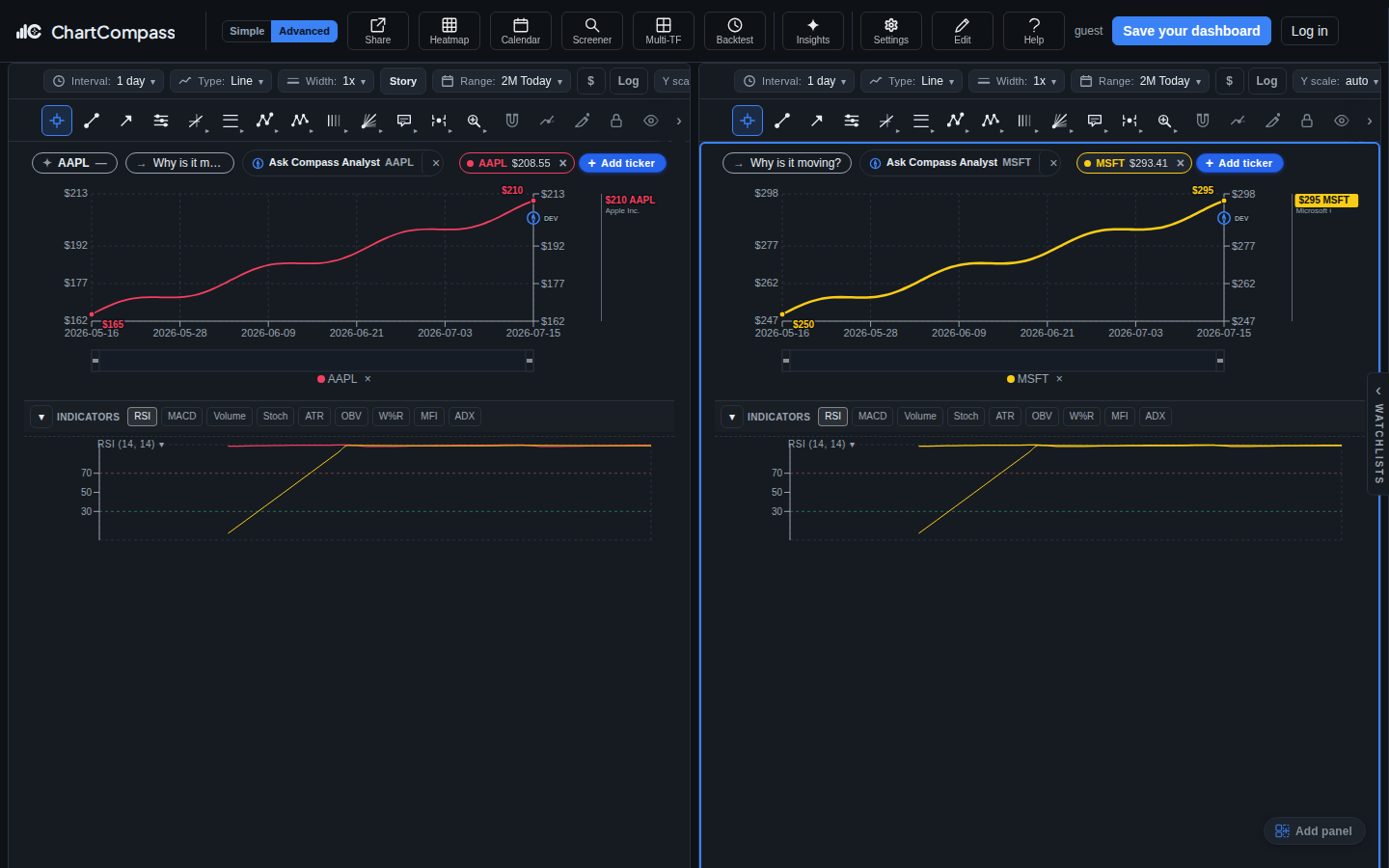Toggle Log scale in MSFT panel
This screenshot has height=868, width=1389.
1266,81
